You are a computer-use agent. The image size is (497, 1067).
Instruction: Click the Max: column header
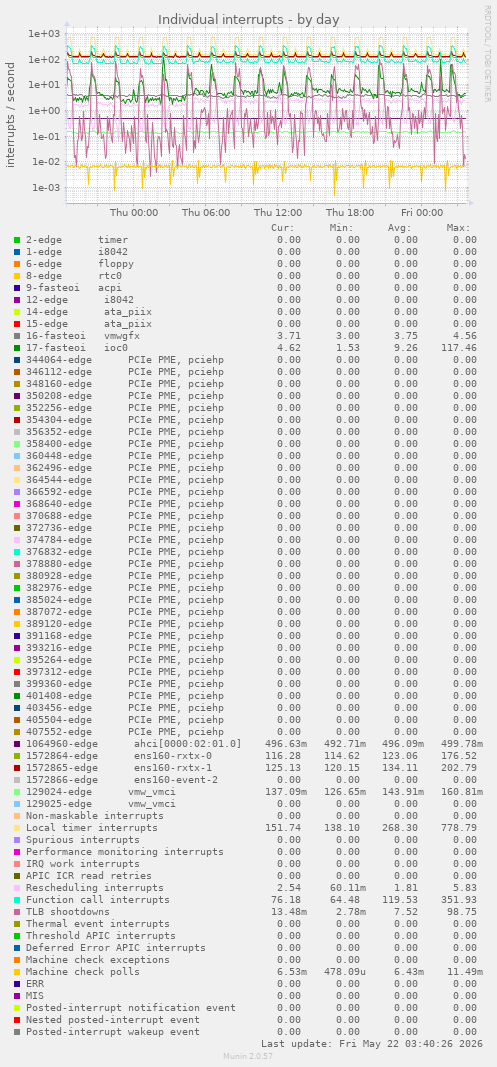click(x=458, y=227)
